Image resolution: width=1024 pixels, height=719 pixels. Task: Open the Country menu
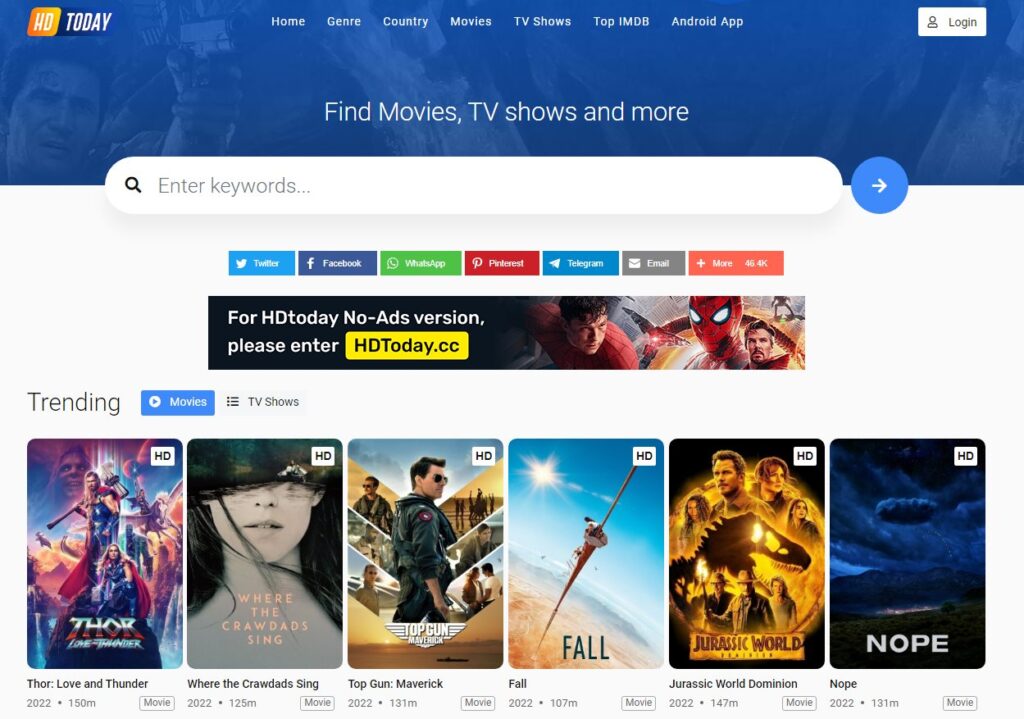(x=405, y=21)
